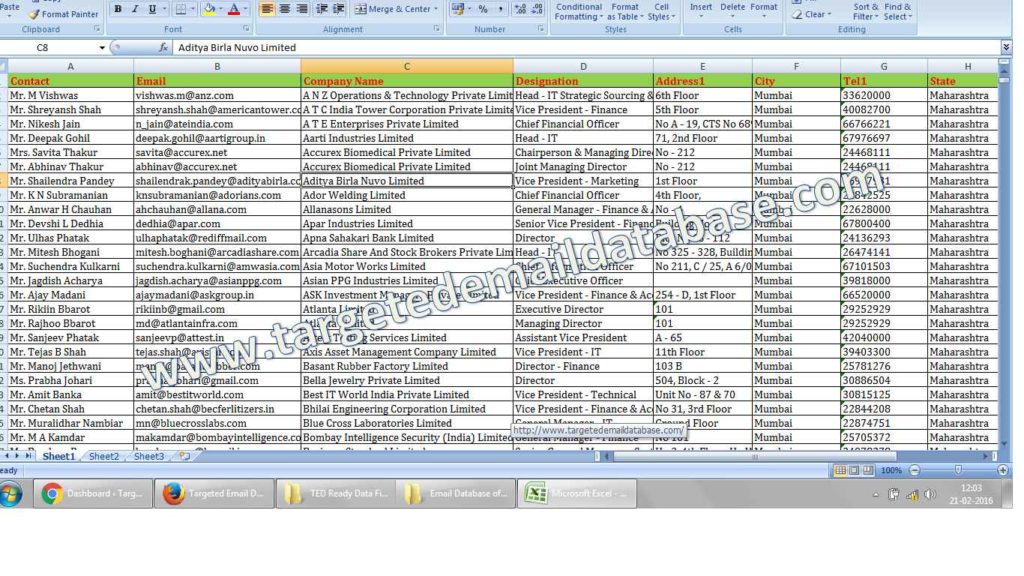
Task: Switch to Chrome Dashboard taskbar item
Action: tap(93, 494)
